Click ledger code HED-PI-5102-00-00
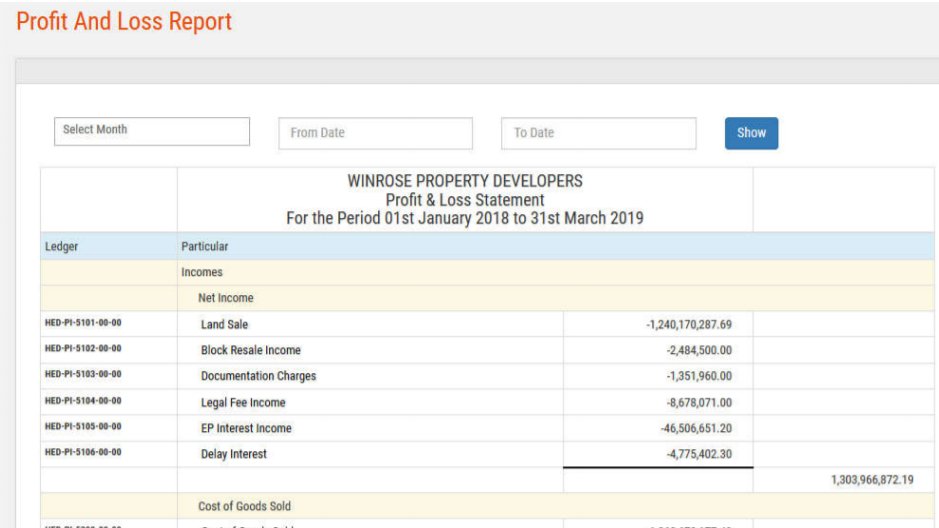Image resolution: width=939 pixels, height=528 pixels. point(83,349)
